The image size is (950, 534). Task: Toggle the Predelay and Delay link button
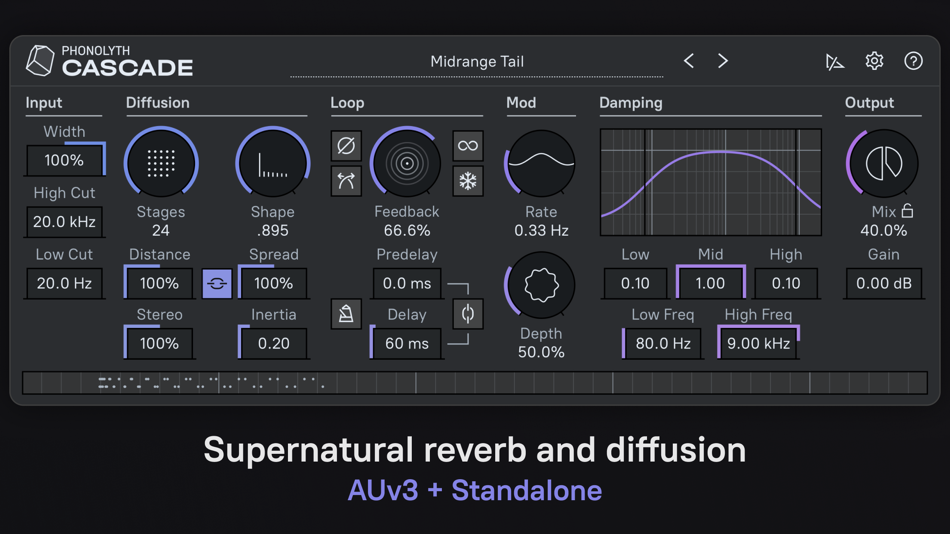[468, 313]
